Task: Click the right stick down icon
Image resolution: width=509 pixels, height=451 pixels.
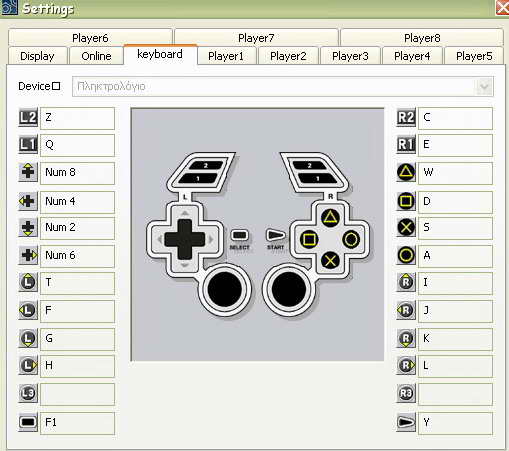Action: pos(406,338)
